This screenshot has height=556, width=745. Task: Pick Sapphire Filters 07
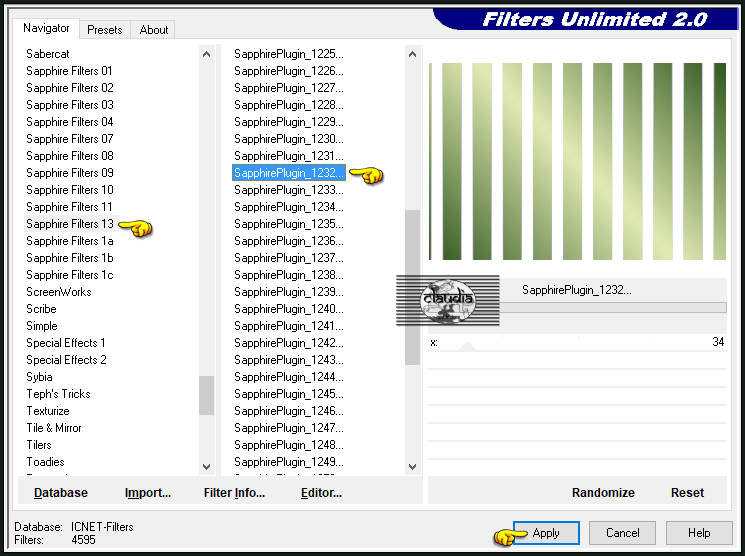tap(70, 139)
